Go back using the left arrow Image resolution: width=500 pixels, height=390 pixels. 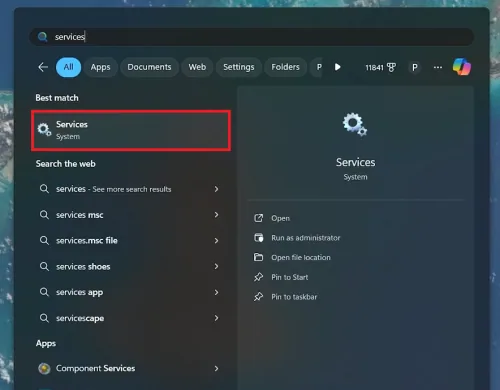click(x=43, y=67)
